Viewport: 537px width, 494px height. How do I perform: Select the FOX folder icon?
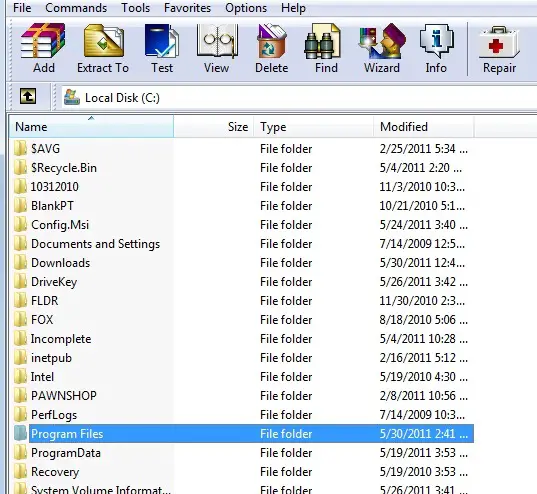21,320
